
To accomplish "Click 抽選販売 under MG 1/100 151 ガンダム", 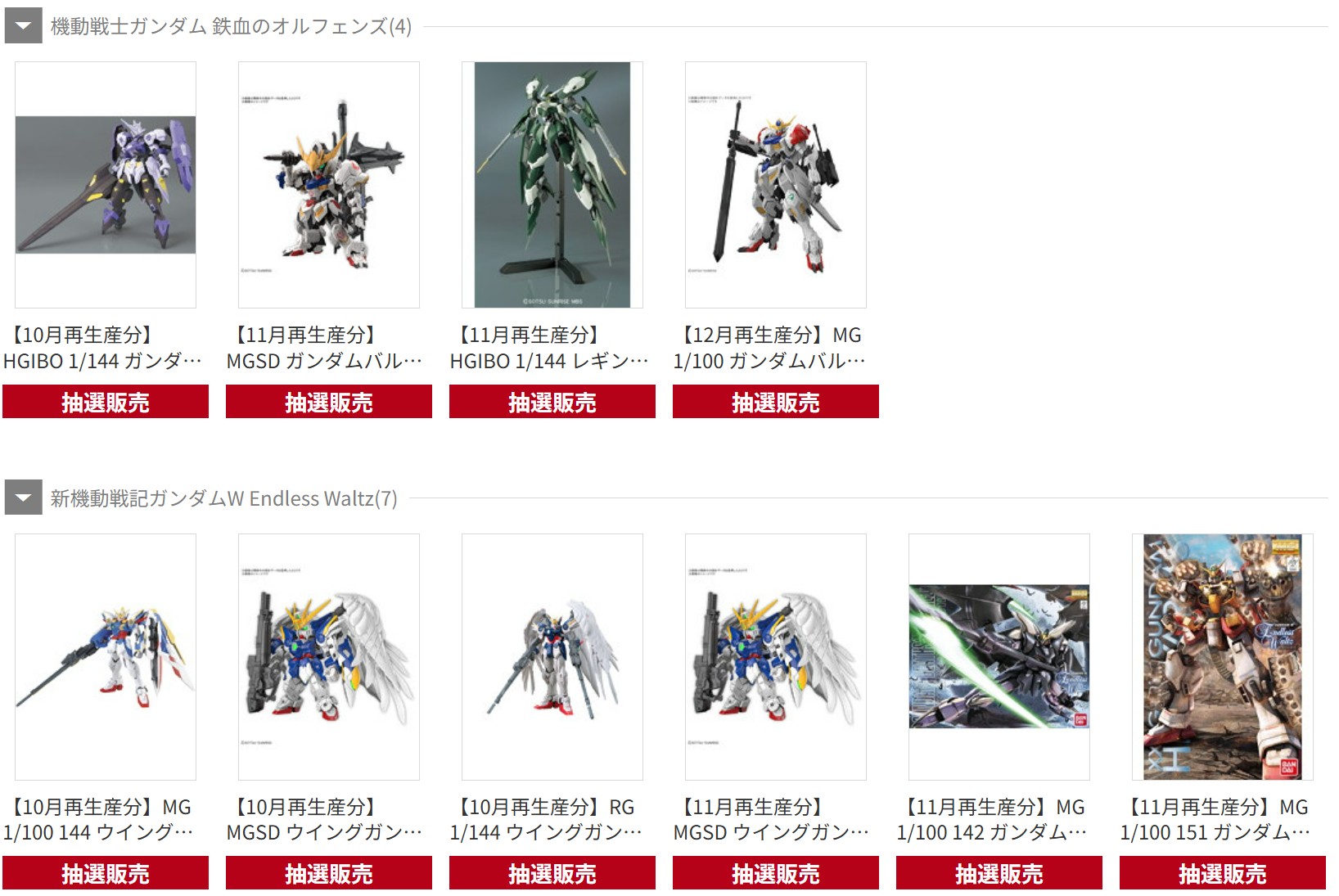I will pos(1223,873).
